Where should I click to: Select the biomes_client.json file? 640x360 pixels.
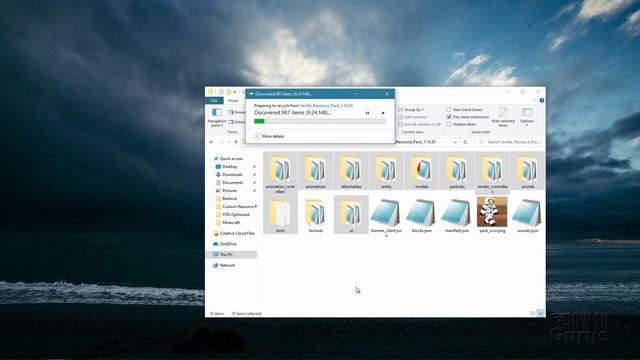pyautogui.click(x=386, y=217)
